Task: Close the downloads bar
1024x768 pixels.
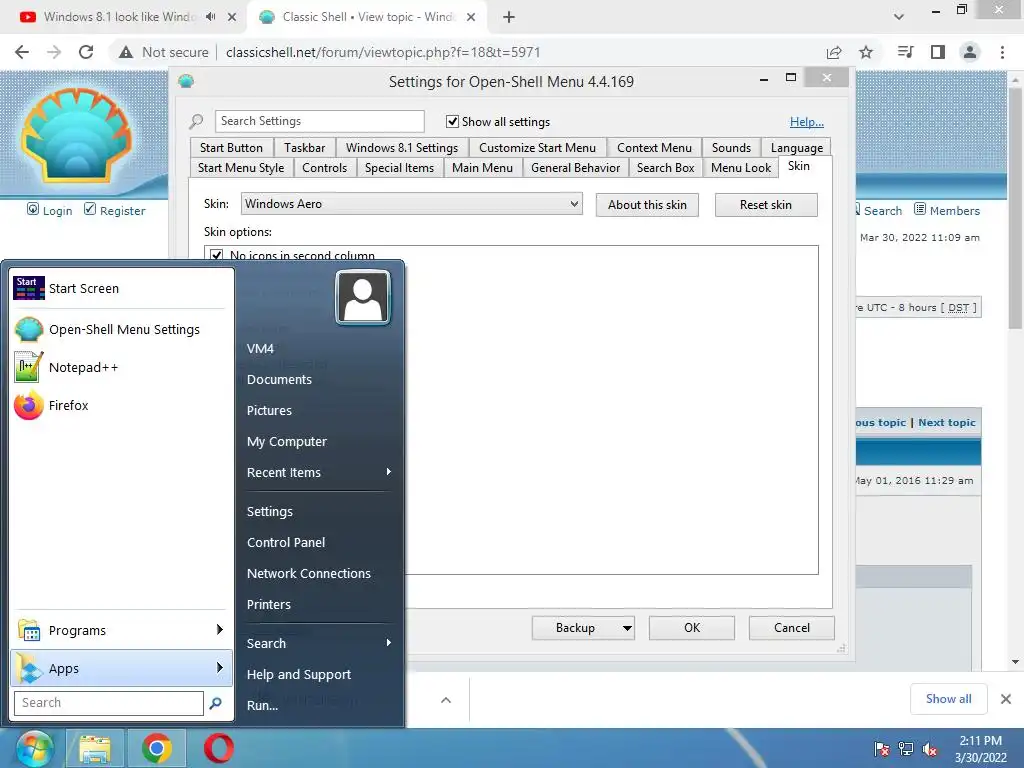Action: tap(1006, 699)
